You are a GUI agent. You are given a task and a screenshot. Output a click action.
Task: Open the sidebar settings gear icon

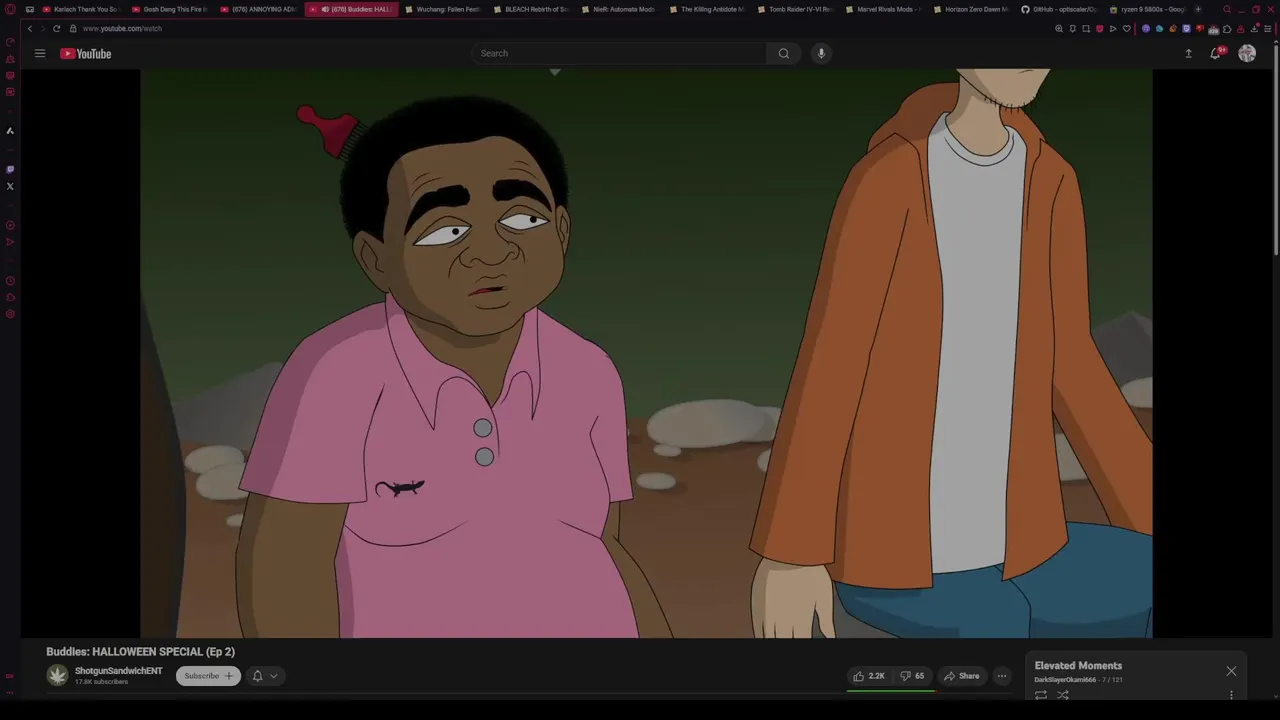pyautogui.click(x=10, y=314)
